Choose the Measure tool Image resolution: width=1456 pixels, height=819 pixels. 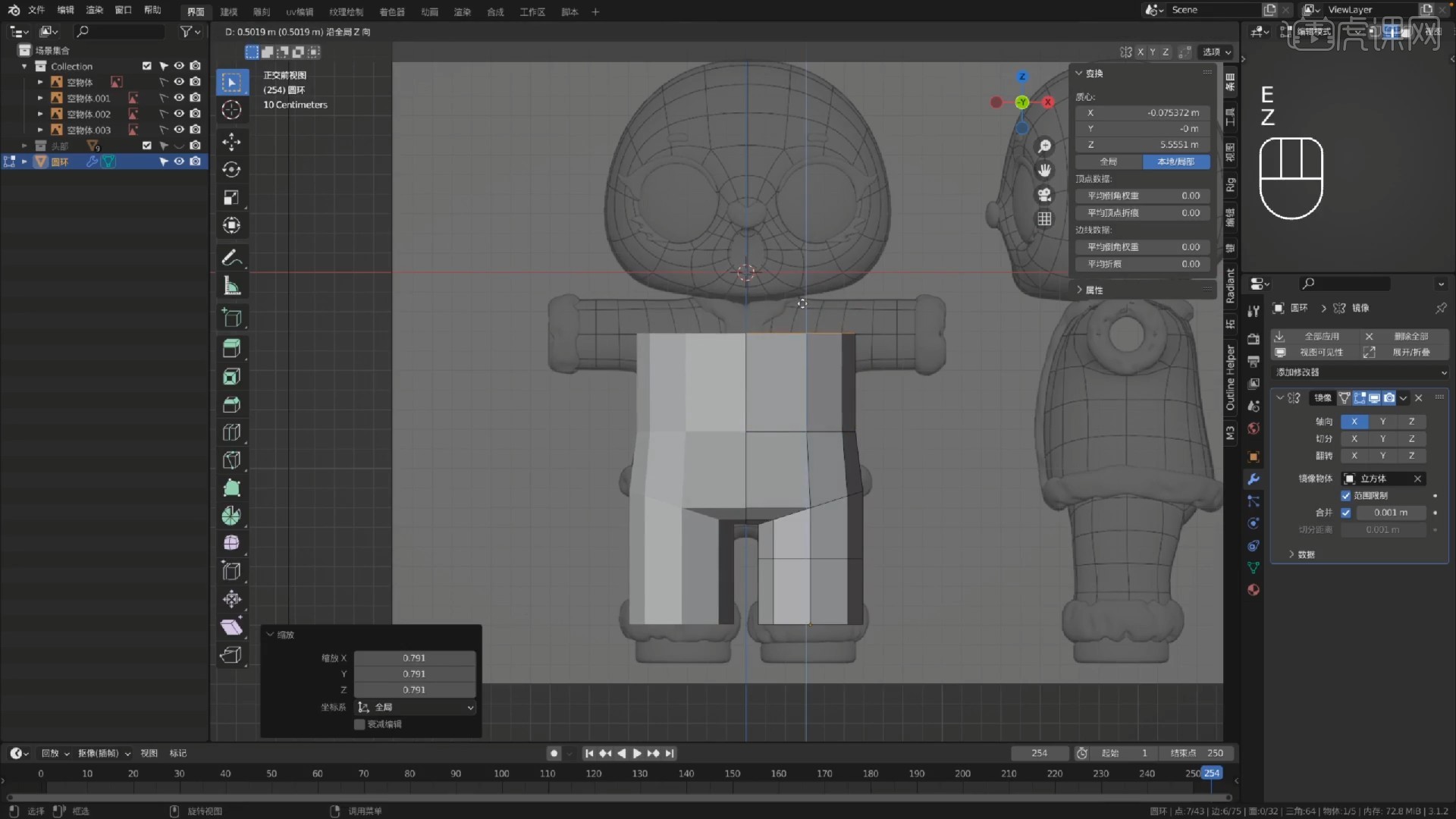(x=232, y=286)
